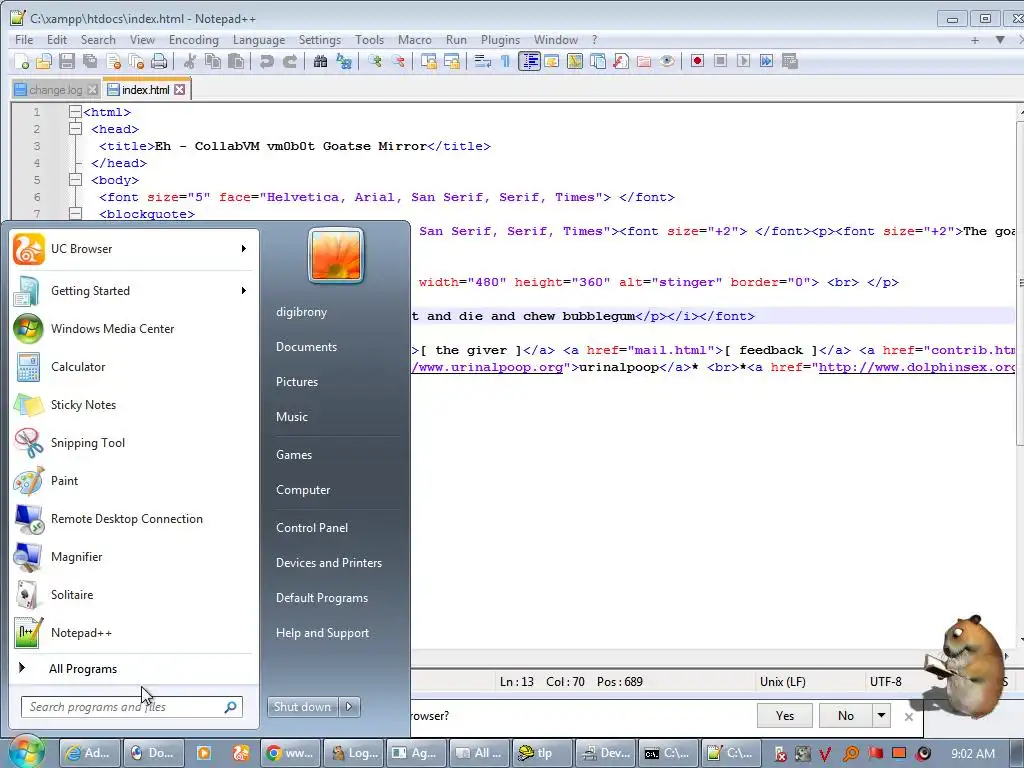
Task: Toggle the Function List toolbar icon
Action: coord(621,61)
